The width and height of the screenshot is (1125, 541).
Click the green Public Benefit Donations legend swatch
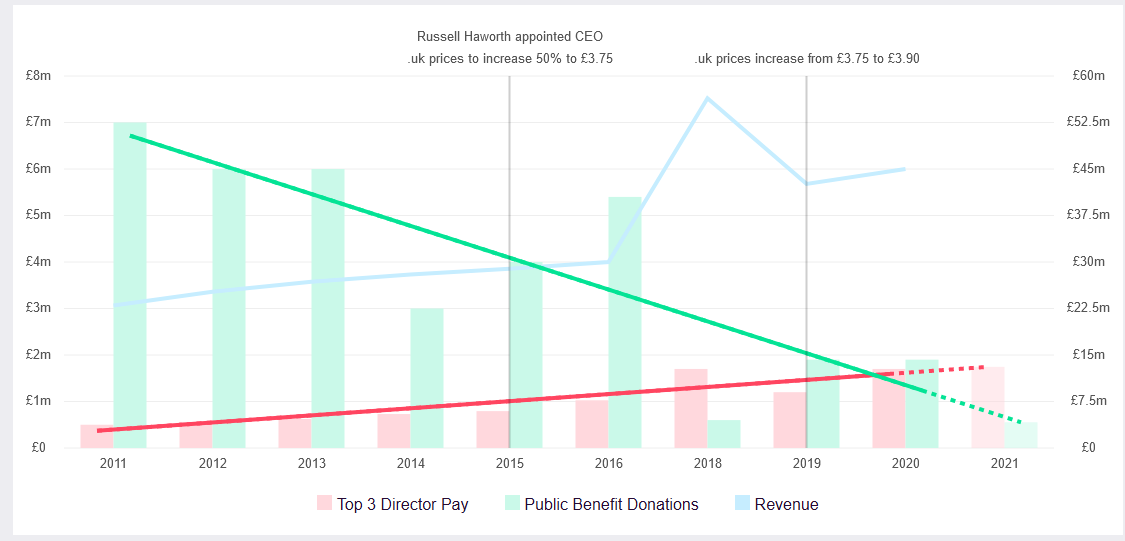(x=512, y=504)
